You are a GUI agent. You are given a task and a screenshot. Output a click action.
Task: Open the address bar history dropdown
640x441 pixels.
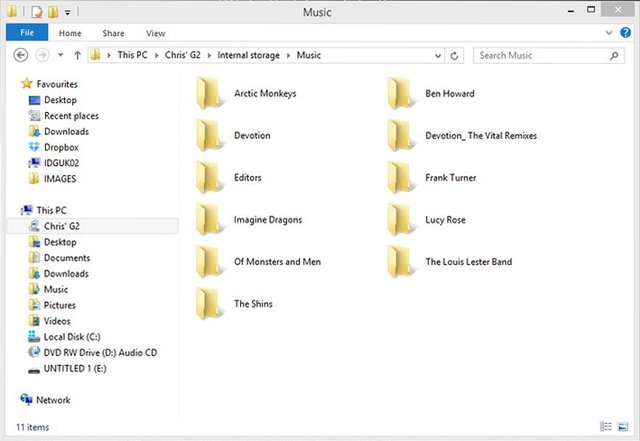[437, 55]
